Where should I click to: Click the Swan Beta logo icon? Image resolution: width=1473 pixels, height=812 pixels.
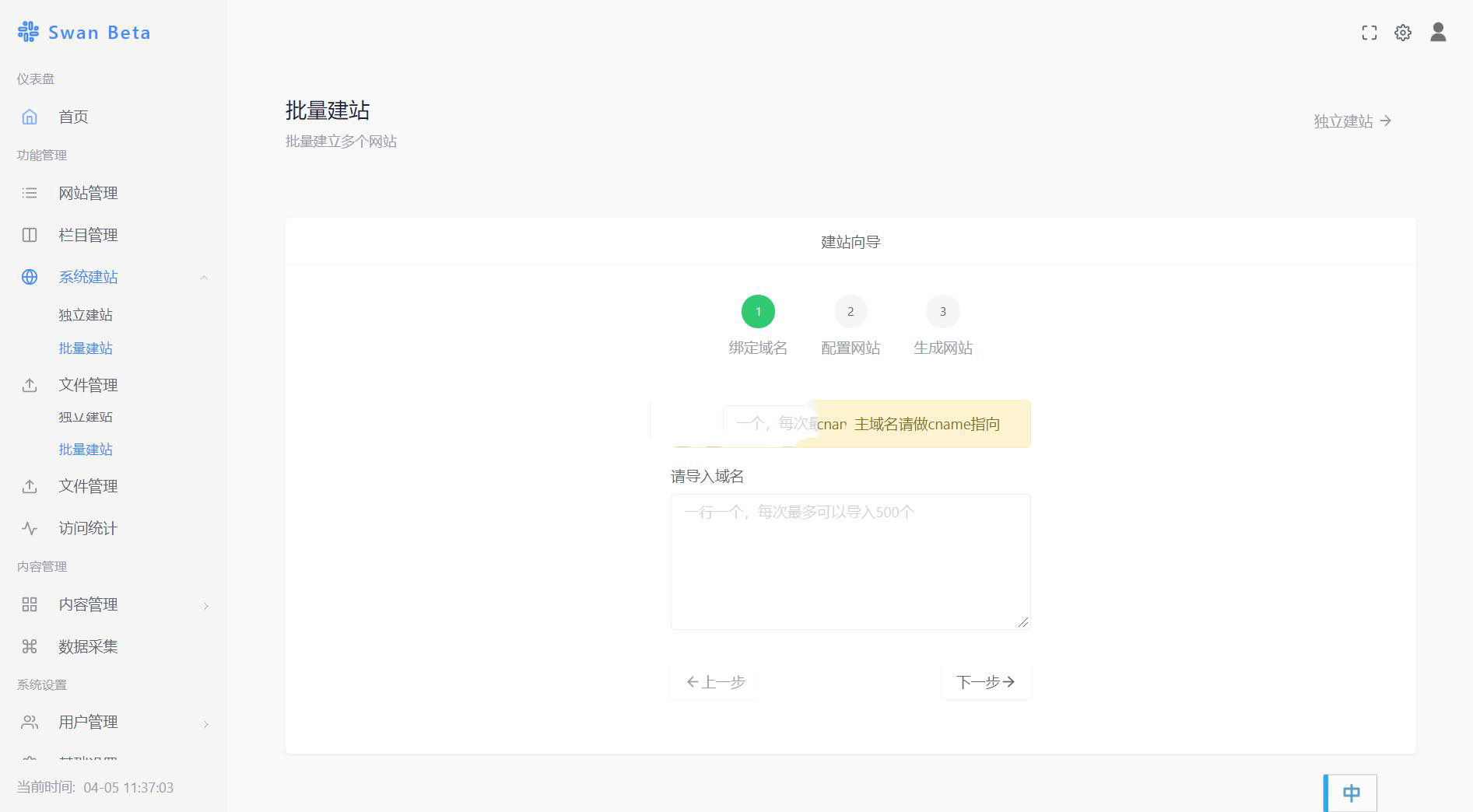click(28, 32)
